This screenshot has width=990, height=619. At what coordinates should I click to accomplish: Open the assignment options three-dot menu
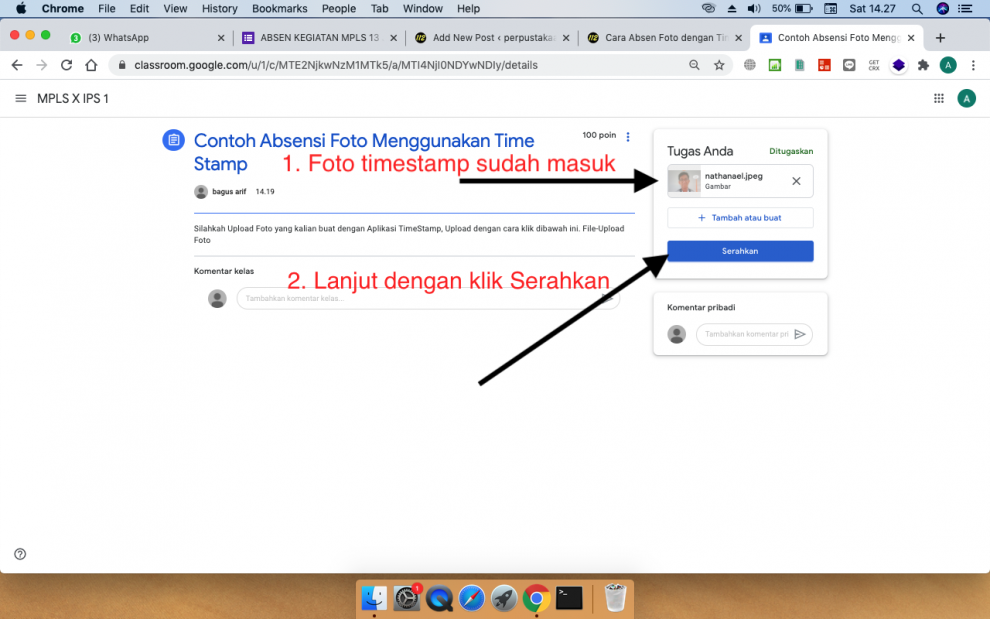point(627,137)
